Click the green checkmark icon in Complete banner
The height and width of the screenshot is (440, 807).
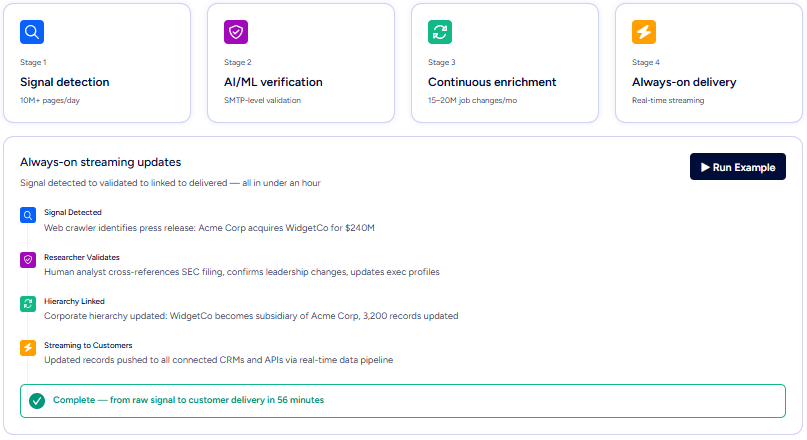tap(37, 400)
